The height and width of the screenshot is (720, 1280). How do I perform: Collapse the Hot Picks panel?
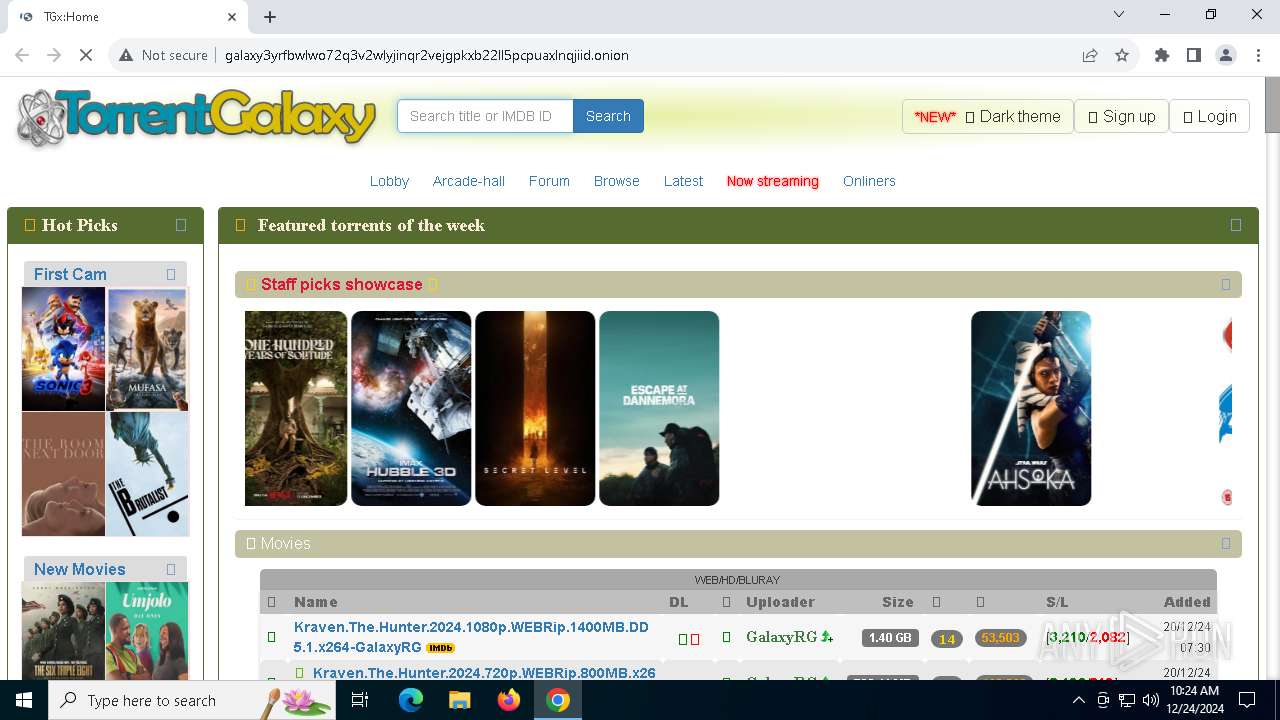click(x=181, y=225)
